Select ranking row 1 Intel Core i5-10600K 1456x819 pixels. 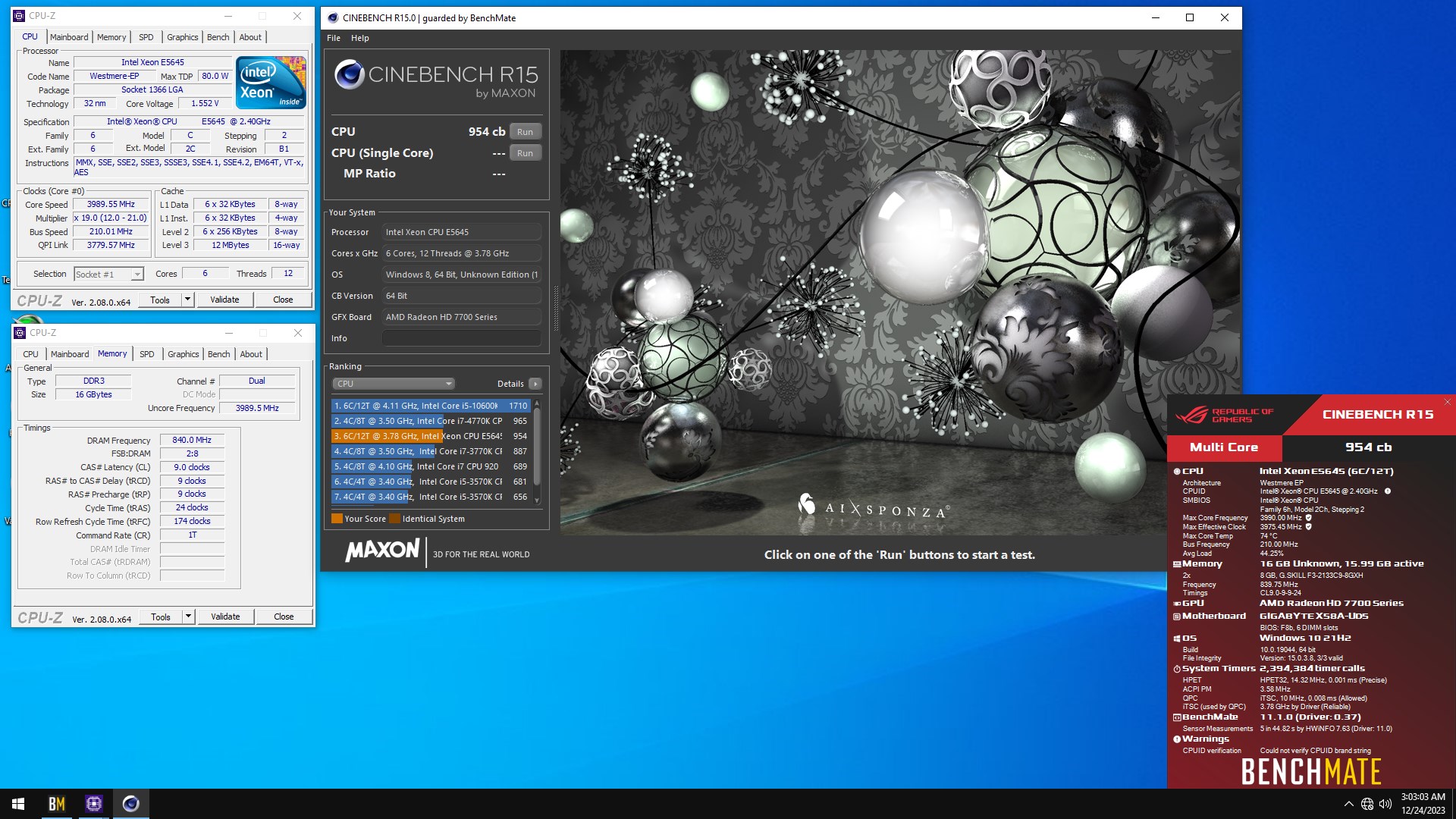pyautogui.click(x=431, y=406)
